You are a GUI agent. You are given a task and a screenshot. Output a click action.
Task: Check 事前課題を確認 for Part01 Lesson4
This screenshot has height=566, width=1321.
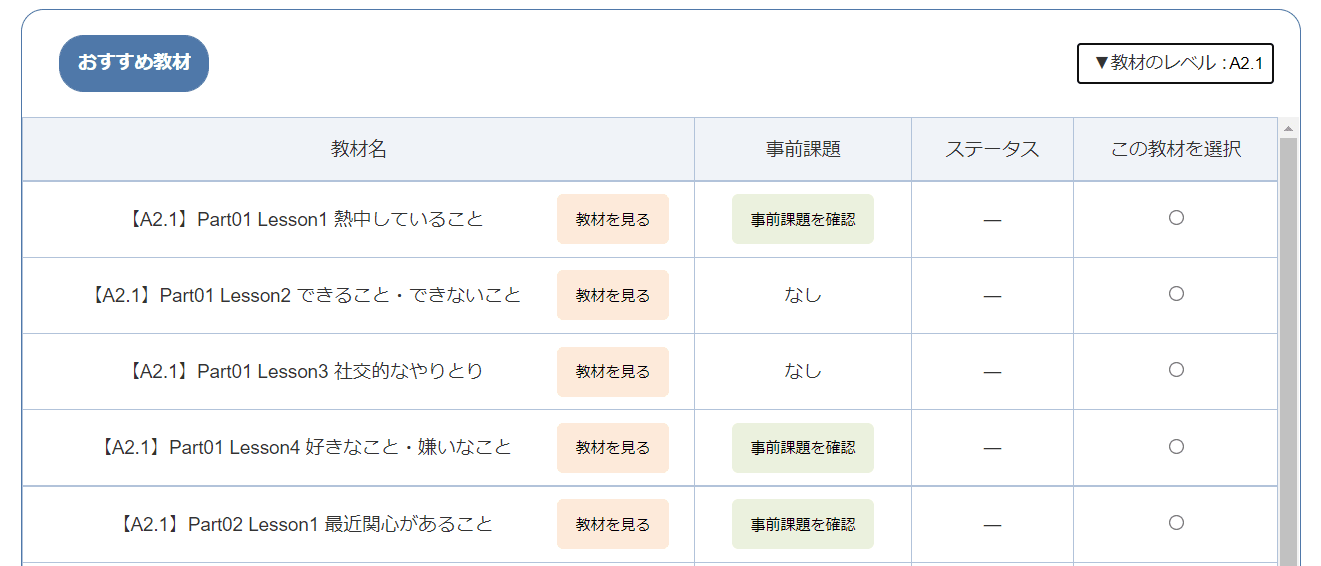[803, 447]
